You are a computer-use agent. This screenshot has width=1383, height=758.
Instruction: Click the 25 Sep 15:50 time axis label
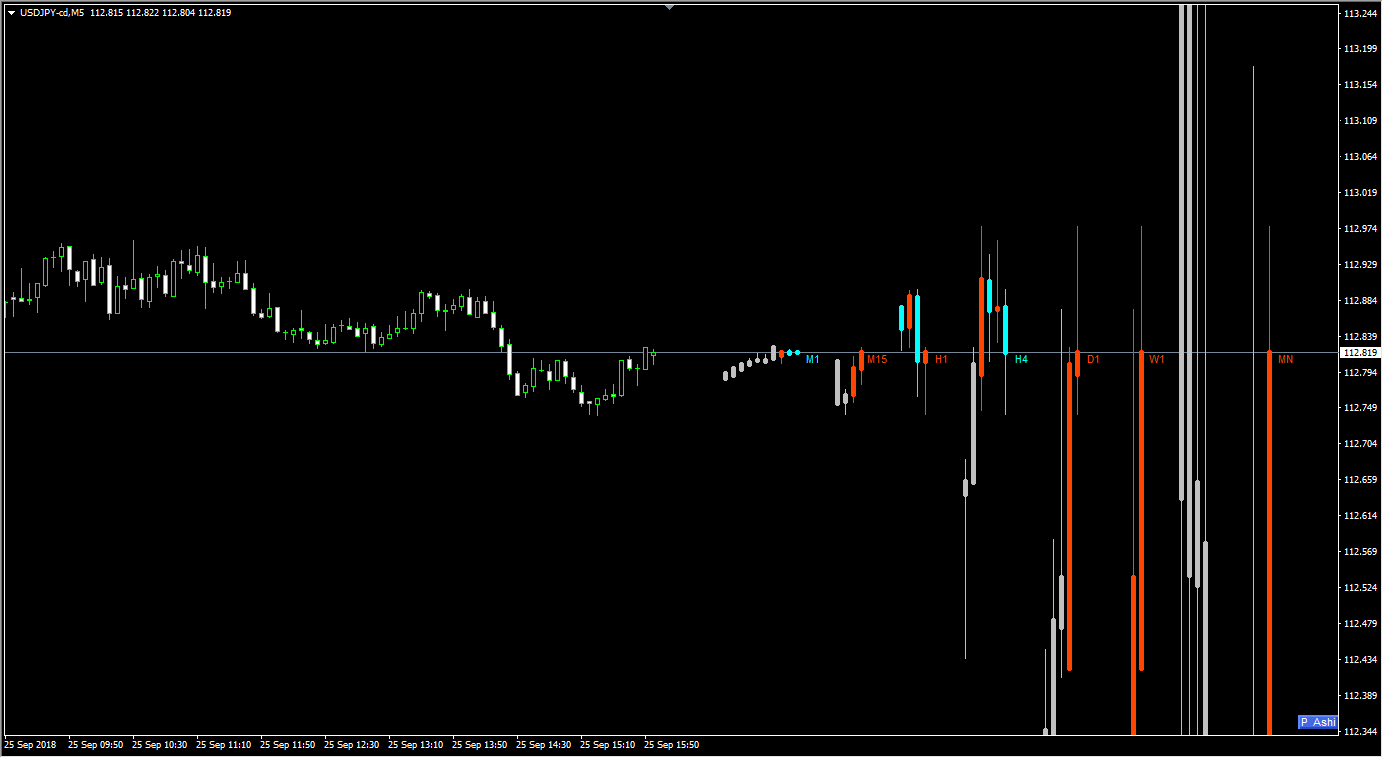(x=672, y=745)
